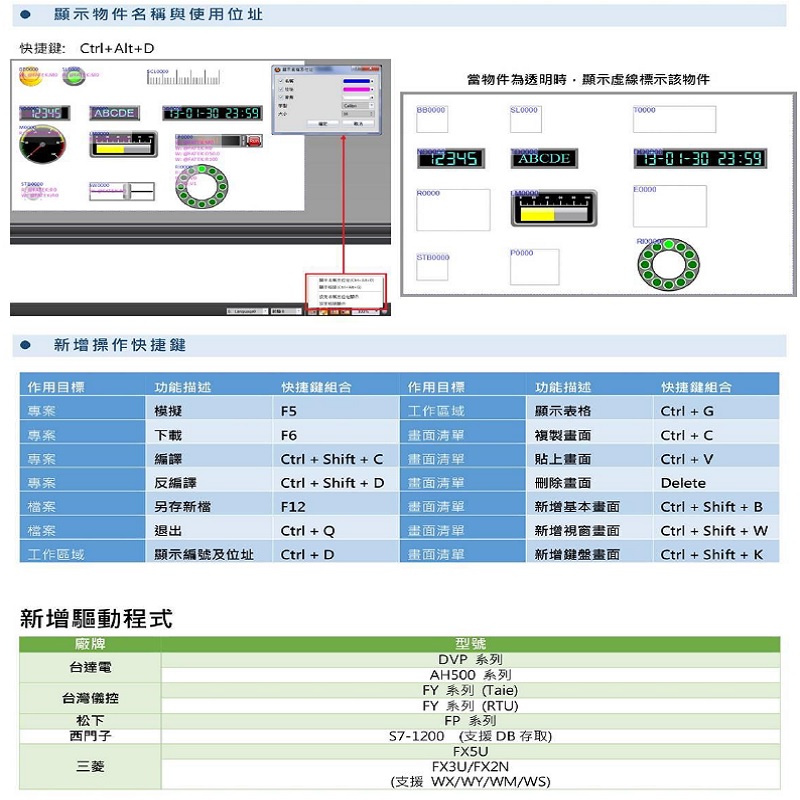This screenshot has width=800, height=800.
Task: Select the P0000 dashed placeholder
Action: tap(534, 266)
